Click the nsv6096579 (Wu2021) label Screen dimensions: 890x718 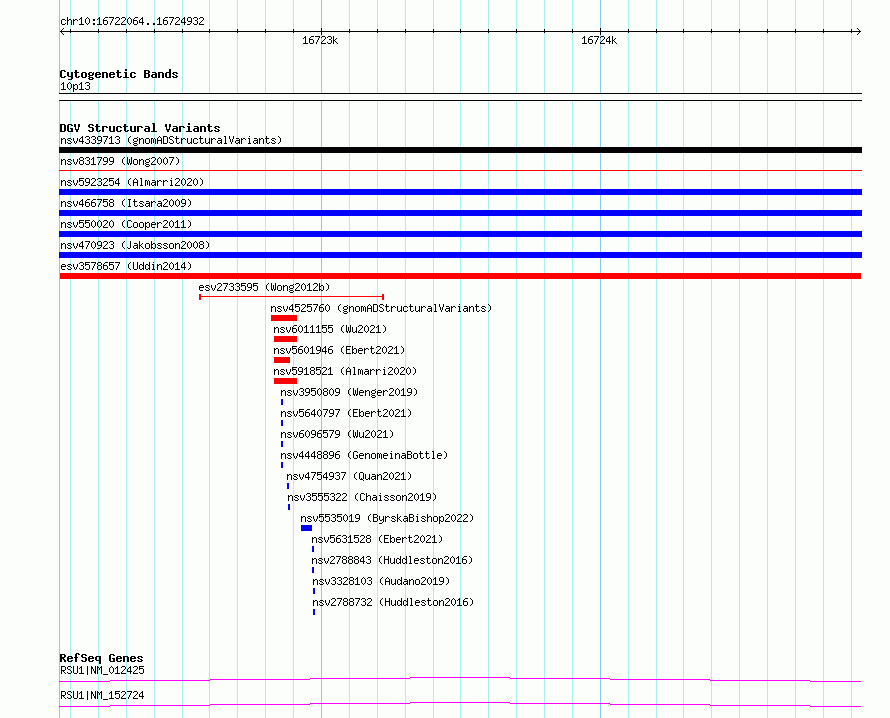(x=337, y=434)
